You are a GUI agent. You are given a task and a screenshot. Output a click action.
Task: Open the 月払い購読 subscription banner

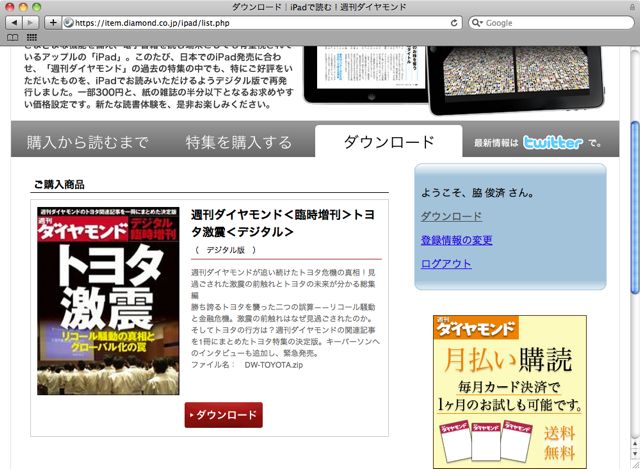[510, 392]
